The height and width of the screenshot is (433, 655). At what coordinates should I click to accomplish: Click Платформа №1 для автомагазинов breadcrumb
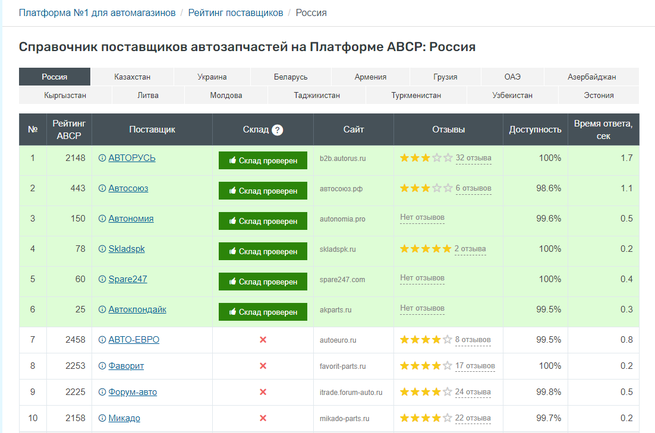(97, 13)
